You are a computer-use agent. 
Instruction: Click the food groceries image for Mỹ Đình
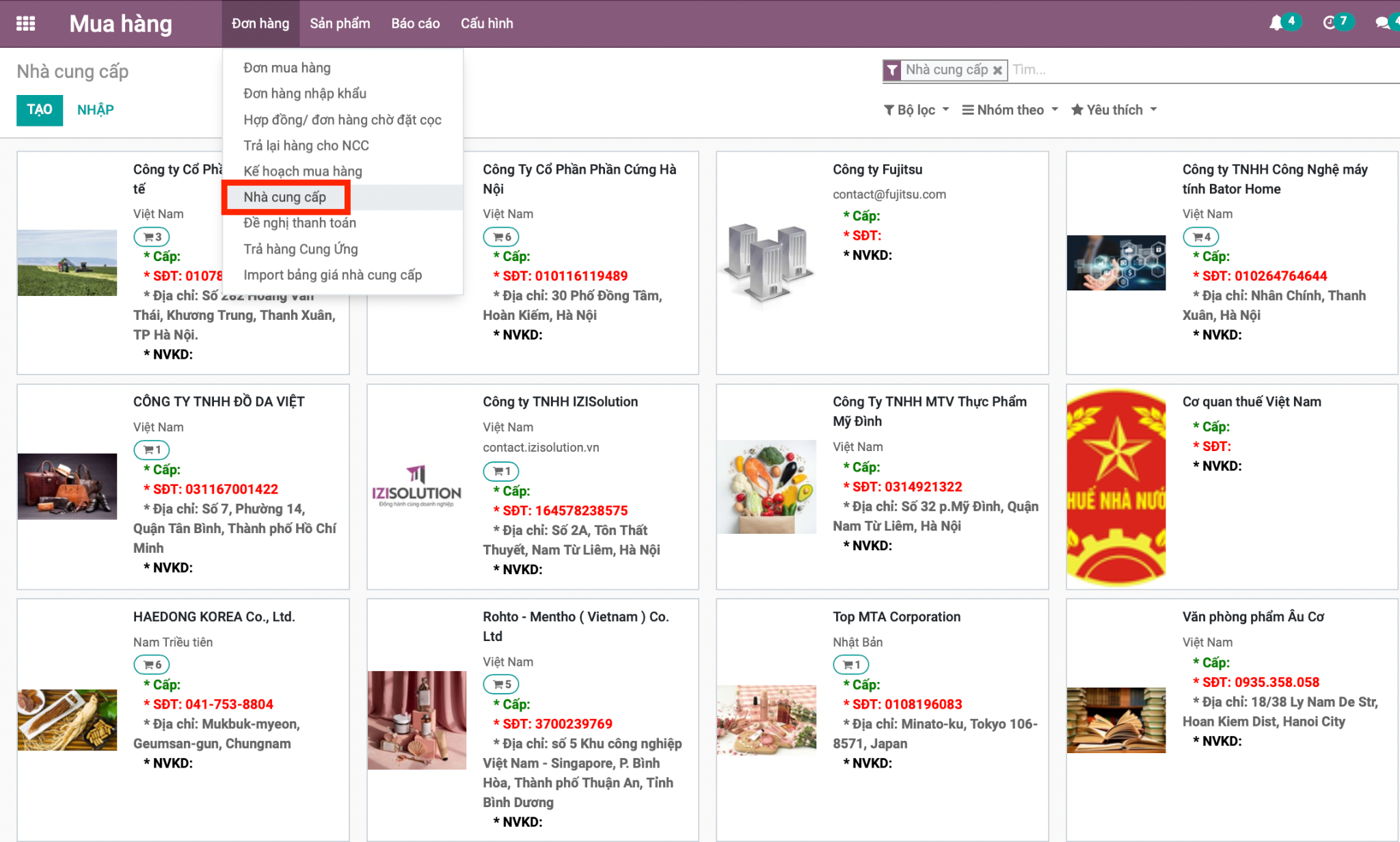[x=766, y=487]
